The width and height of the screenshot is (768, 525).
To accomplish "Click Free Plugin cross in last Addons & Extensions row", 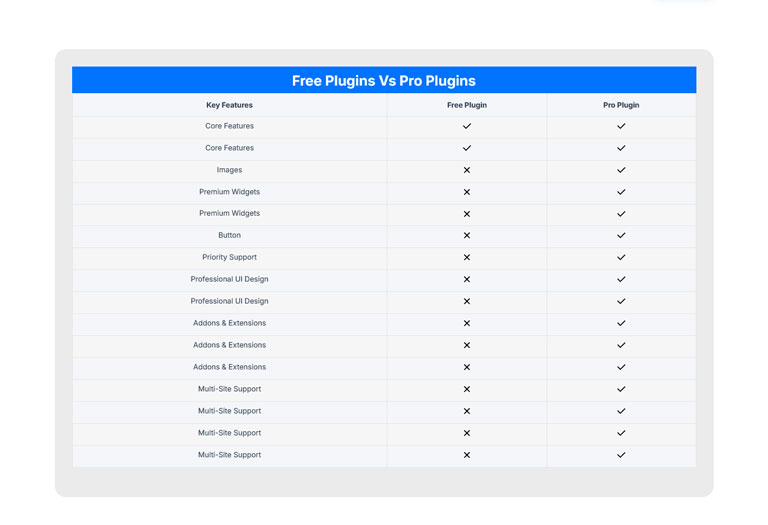I will point(467,367).
